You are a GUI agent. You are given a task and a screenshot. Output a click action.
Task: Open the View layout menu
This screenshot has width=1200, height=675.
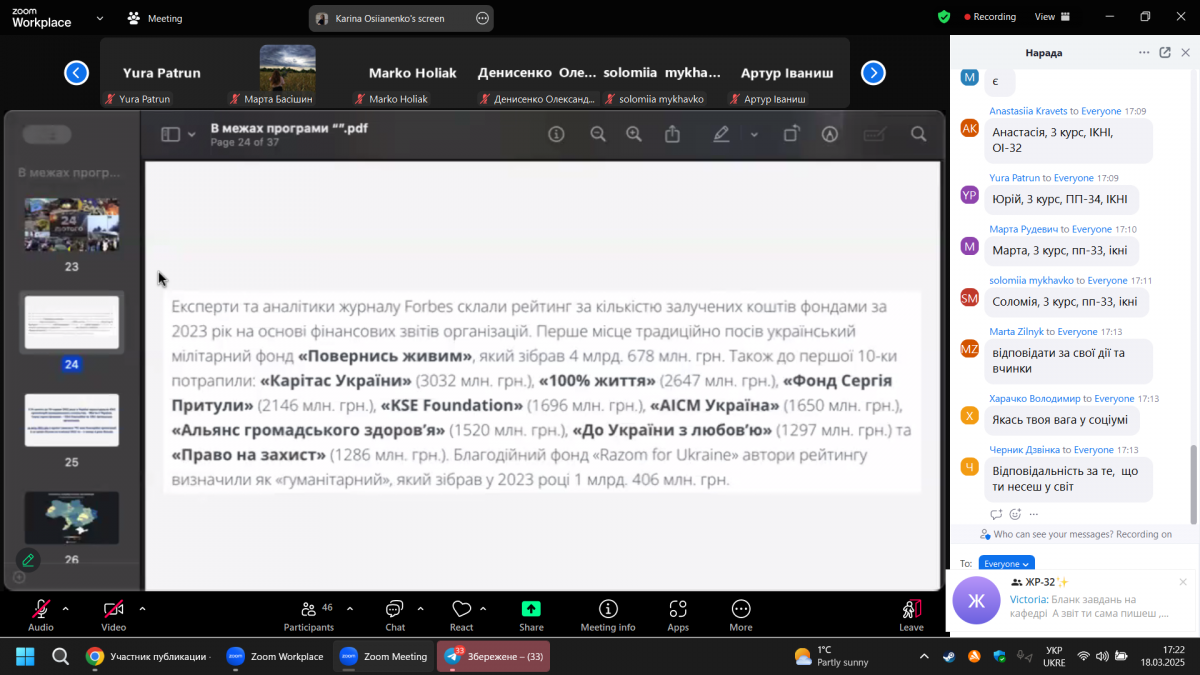pos(1051,17)
